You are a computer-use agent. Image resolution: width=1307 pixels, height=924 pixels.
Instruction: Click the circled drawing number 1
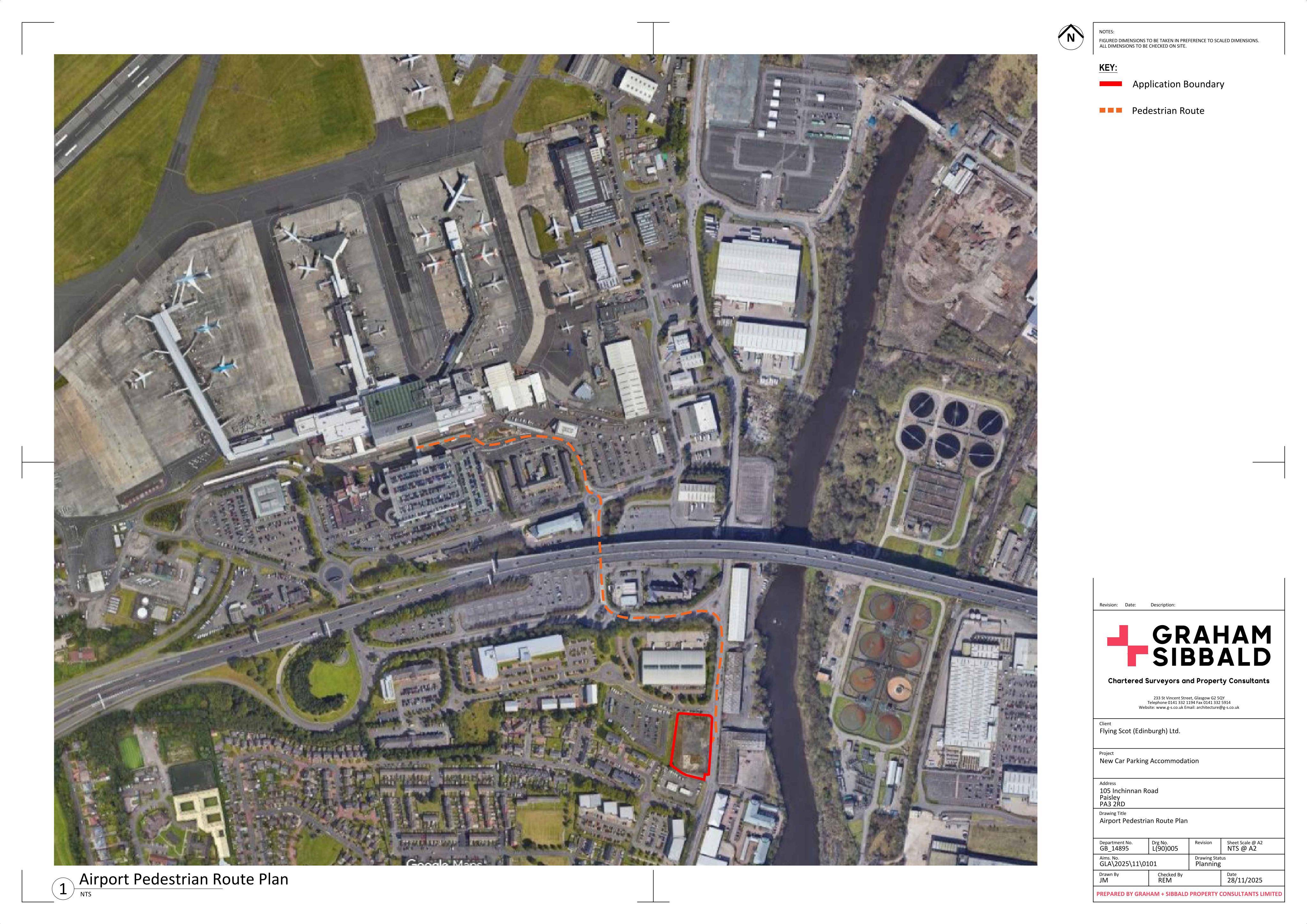click(x=63, y=889)
